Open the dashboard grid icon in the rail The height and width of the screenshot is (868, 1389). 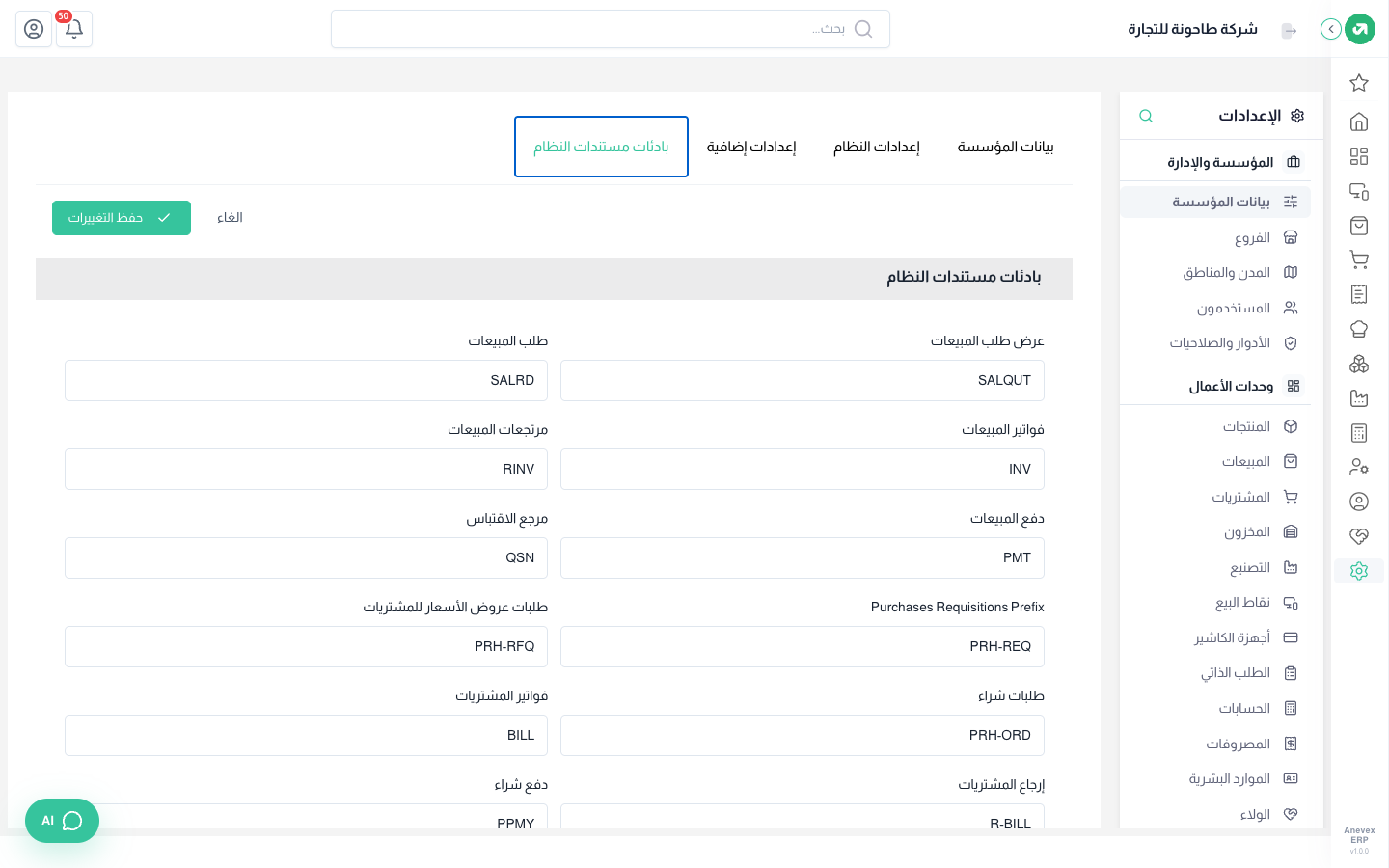[1359, 156]
